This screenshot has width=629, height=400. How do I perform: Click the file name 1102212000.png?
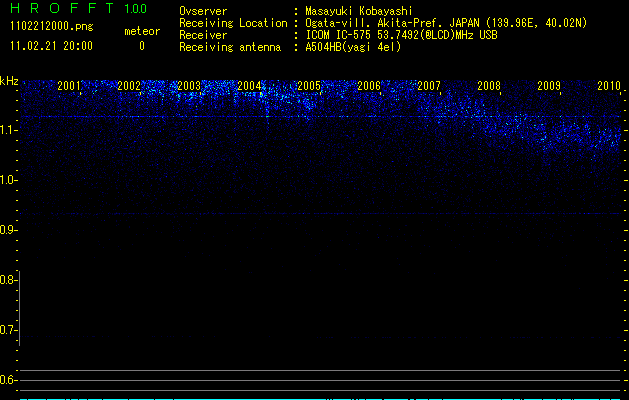click(x=52, y=27)
